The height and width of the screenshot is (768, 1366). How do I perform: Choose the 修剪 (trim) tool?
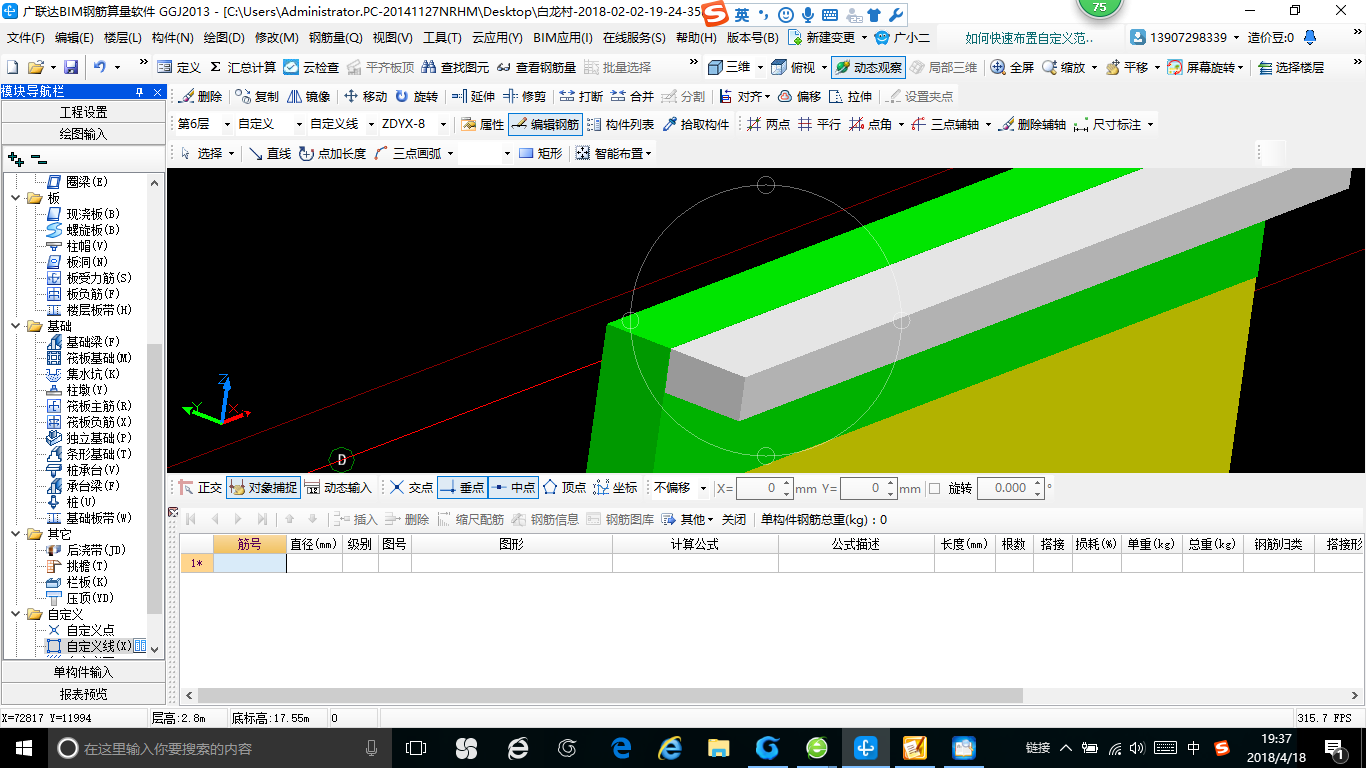525,97
